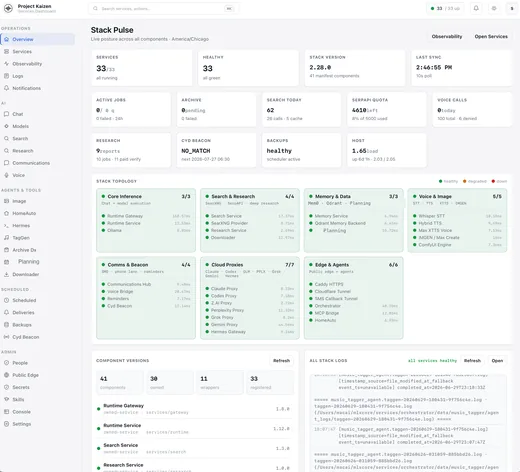The height and width of the screenshot is (472, 520).
Task: Open the Planning sidebar item
Action: (37, 262)
